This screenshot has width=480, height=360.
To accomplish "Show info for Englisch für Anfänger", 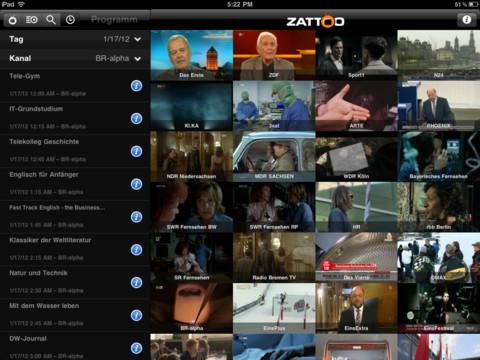I will coord(136,184).
